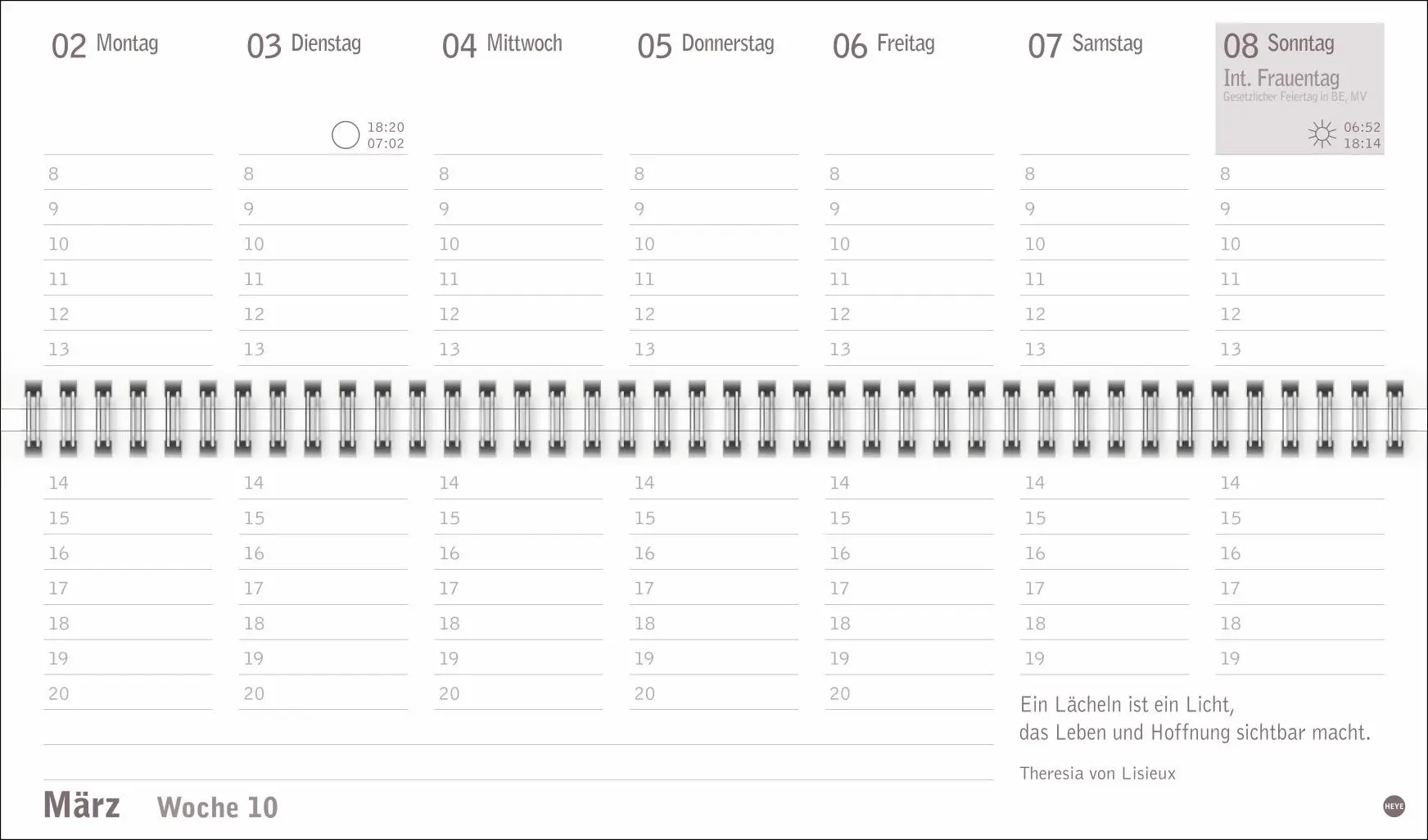
Task: Click the HEYE publisher logo
Action: pos(1394,806)
